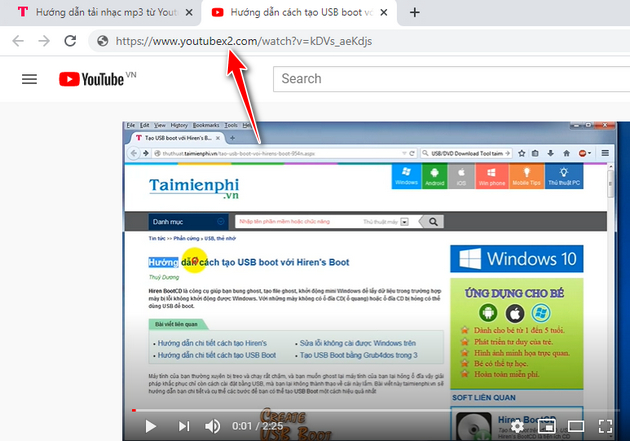Click the Win phone category tile
This screenshot has height=441, width=630.
[492, 176]
